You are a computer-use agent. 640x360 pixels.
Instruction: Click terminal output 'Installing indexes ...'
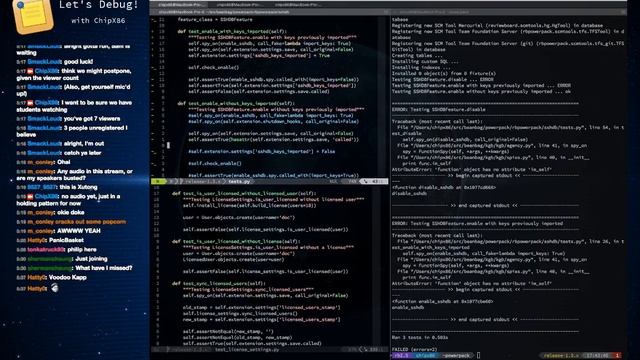coord(421,68)
